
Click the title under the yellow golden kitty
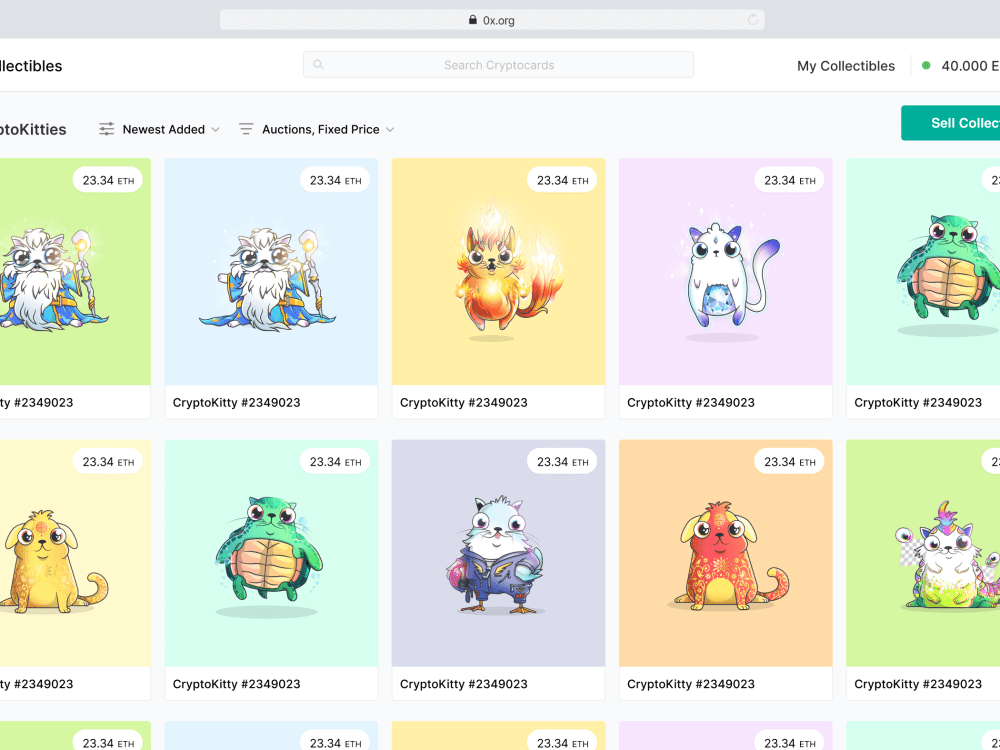click(37, 684)
